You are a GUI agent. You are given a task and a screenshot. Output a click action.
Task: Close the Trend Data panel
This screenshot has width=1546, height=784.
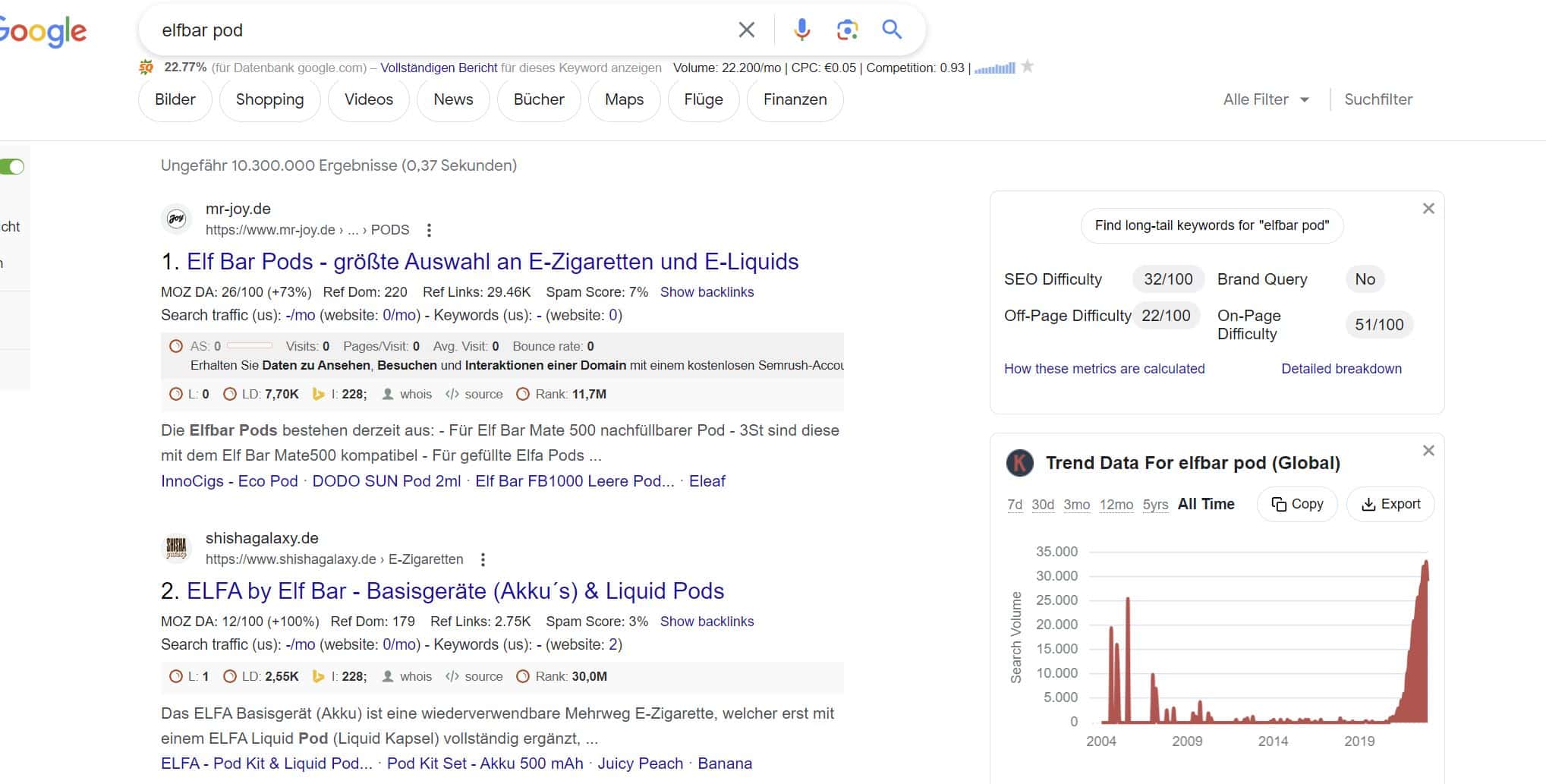pyautogui.click(x=1428, y=451)
